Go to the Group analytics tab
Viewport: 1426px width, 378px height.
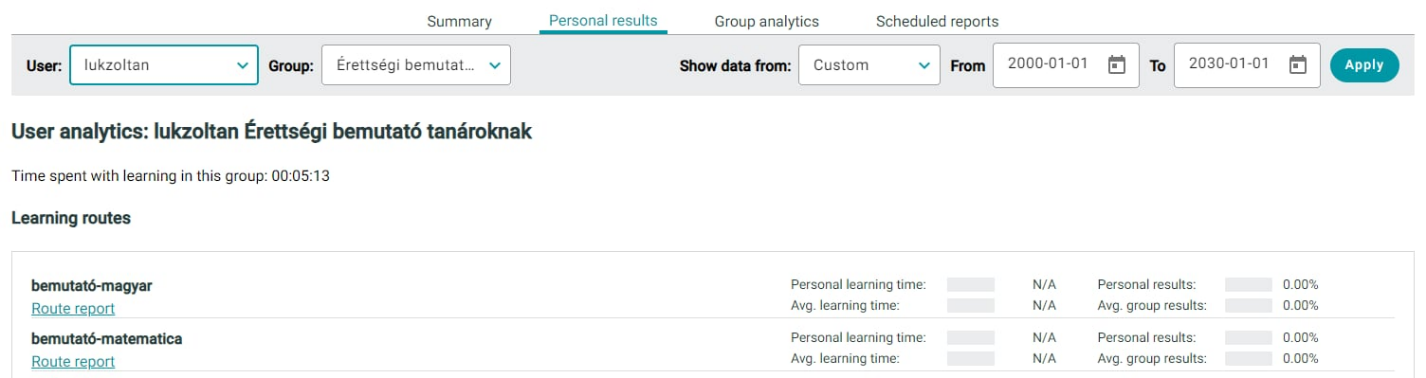[x=767, y=21]
